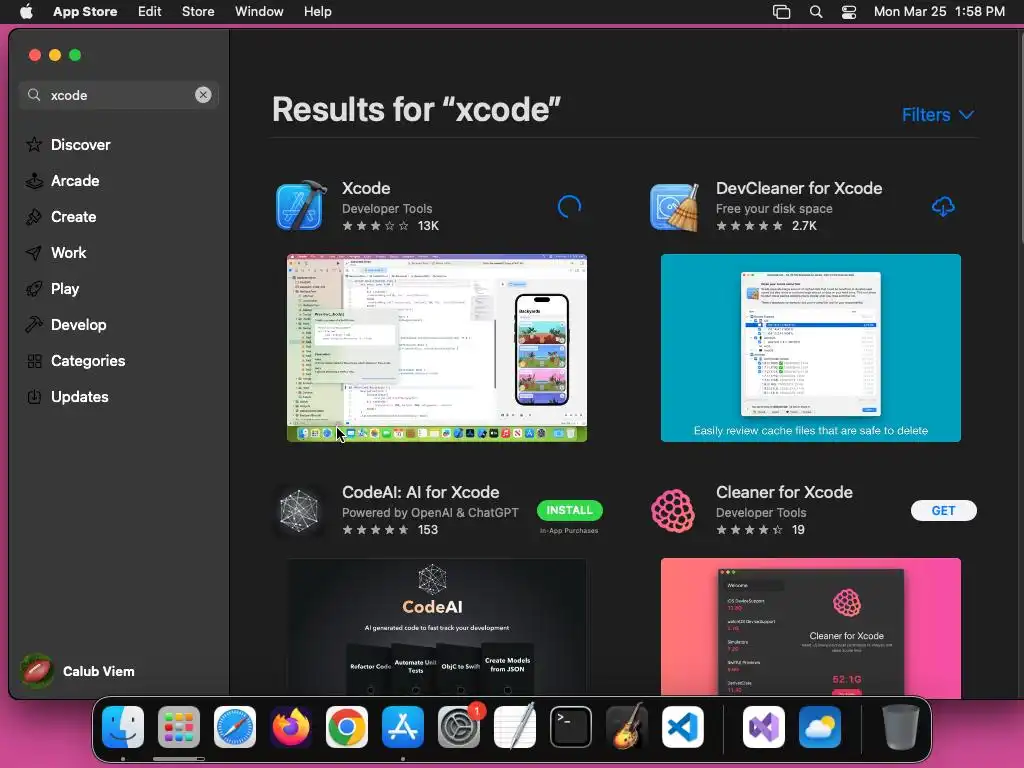The width and height of the screenshot is (1024, 768).
Task: Open the DevCleaner for Xcode title
Action: [x=799, y=188]
